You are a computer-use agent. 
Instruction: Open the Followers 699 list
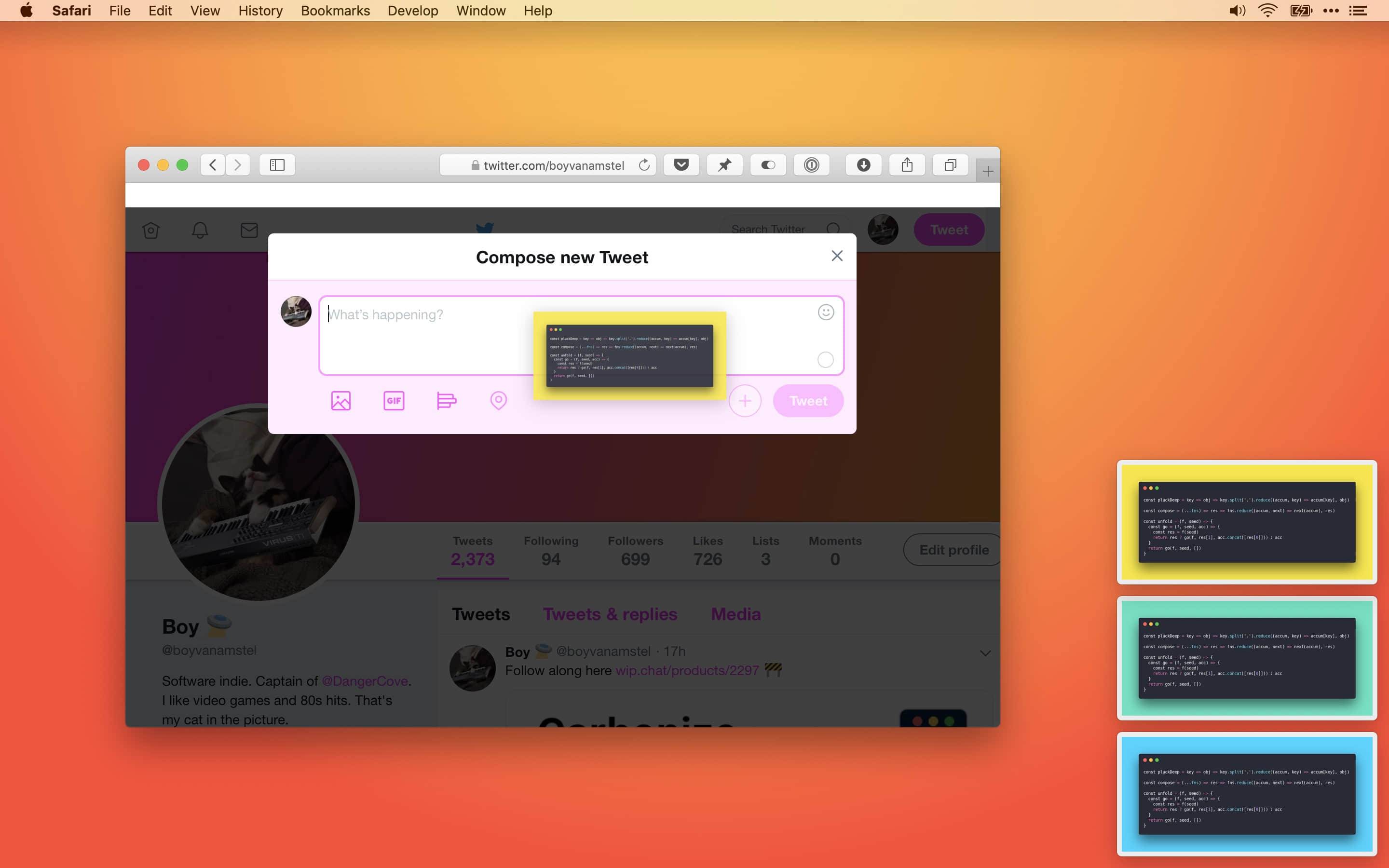pos(635,551)
